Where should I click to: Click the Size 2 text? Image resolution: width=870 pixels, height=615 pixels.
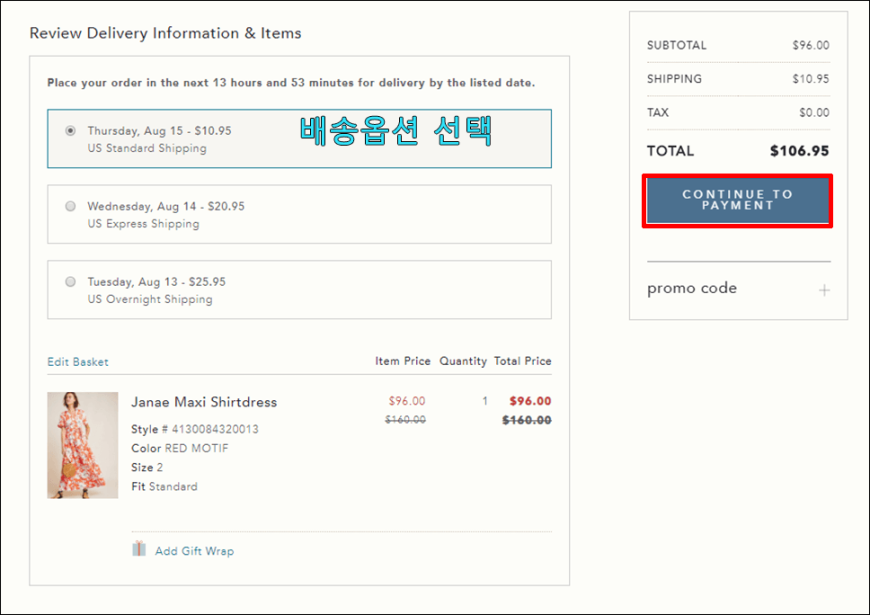(147, 467)
